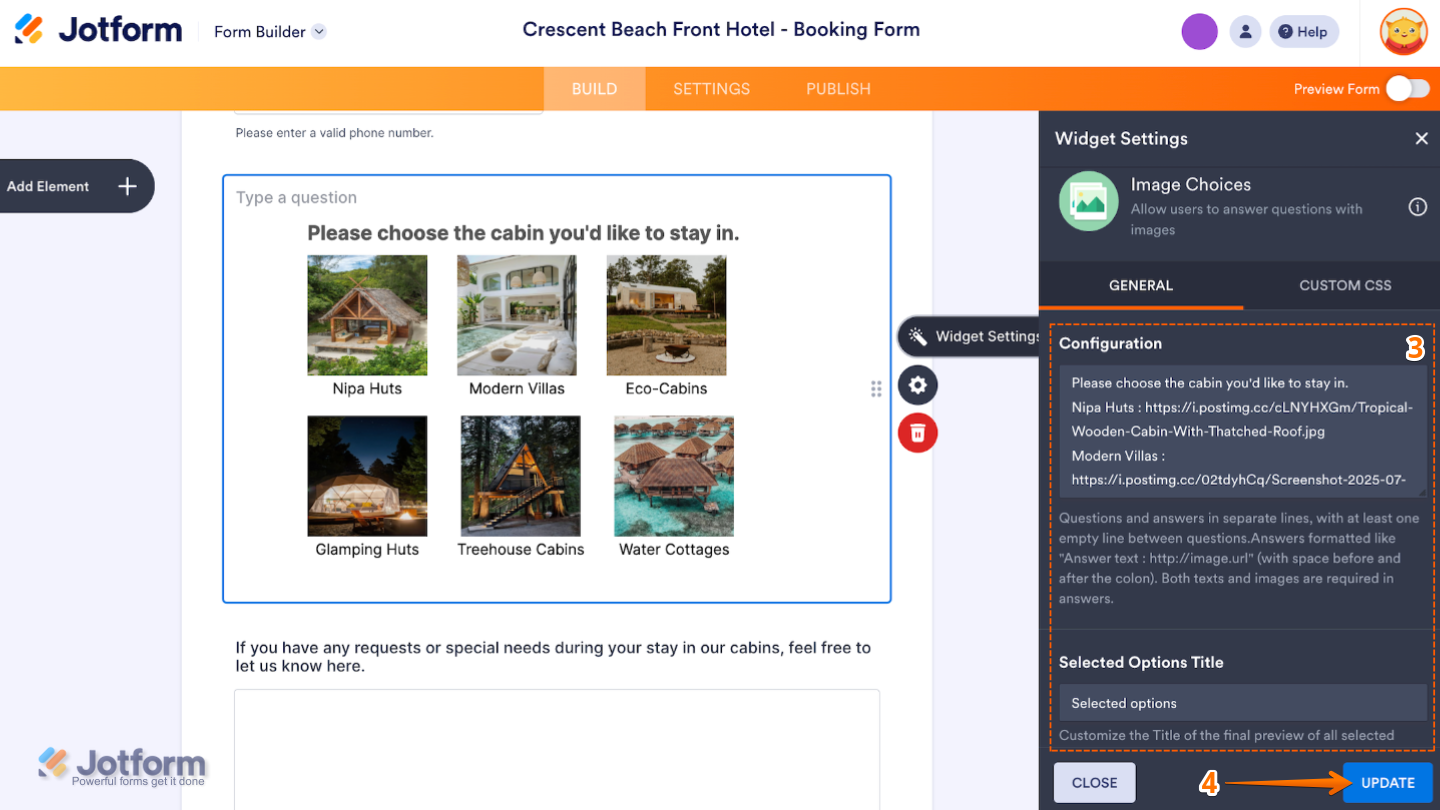Switch to the CUSTOM CSS tab
Screen dimensions: 1440x810
(1344, 285)
